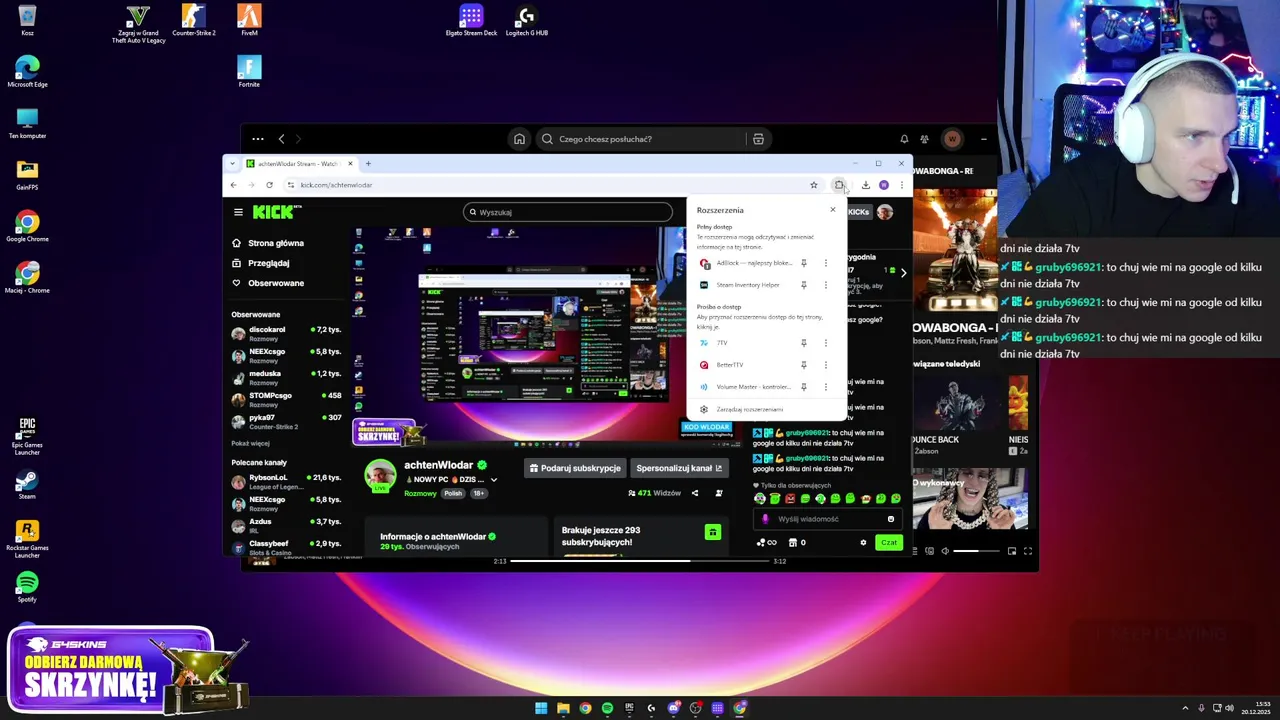Open the KICKs button
The height and width of the screenshot is (720, 1280).
click(x=858, y=212)
